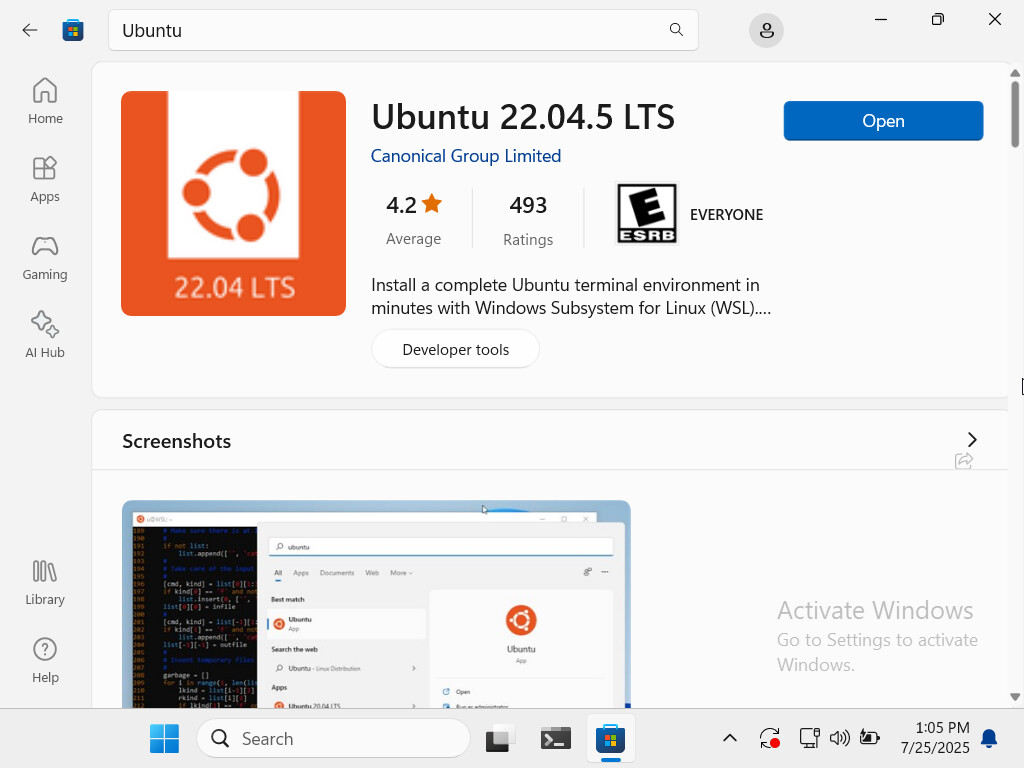This screenshot has width=1024, height=768.
Task: Click Microsoft Store icon on taskbar
Action: (x=611, y=739)
